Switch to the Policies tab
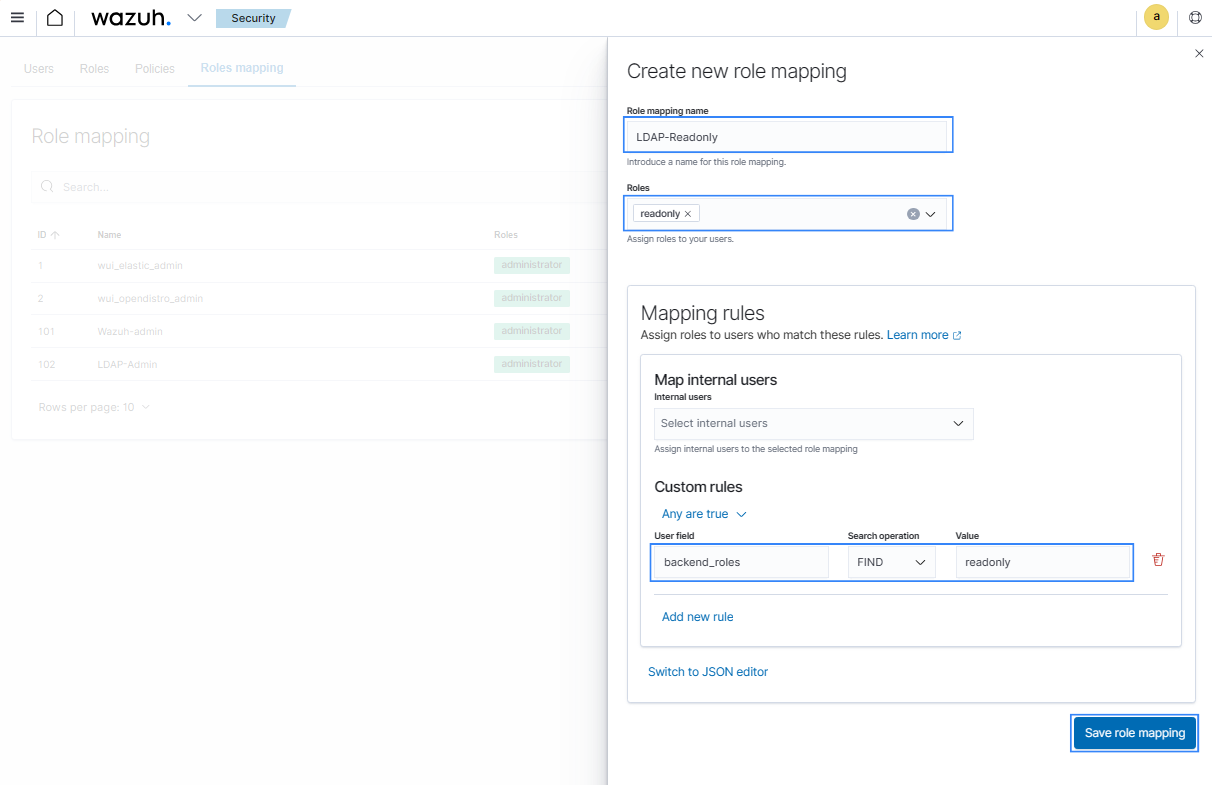Screen dimensions: 1212x785 coord(155,69)
